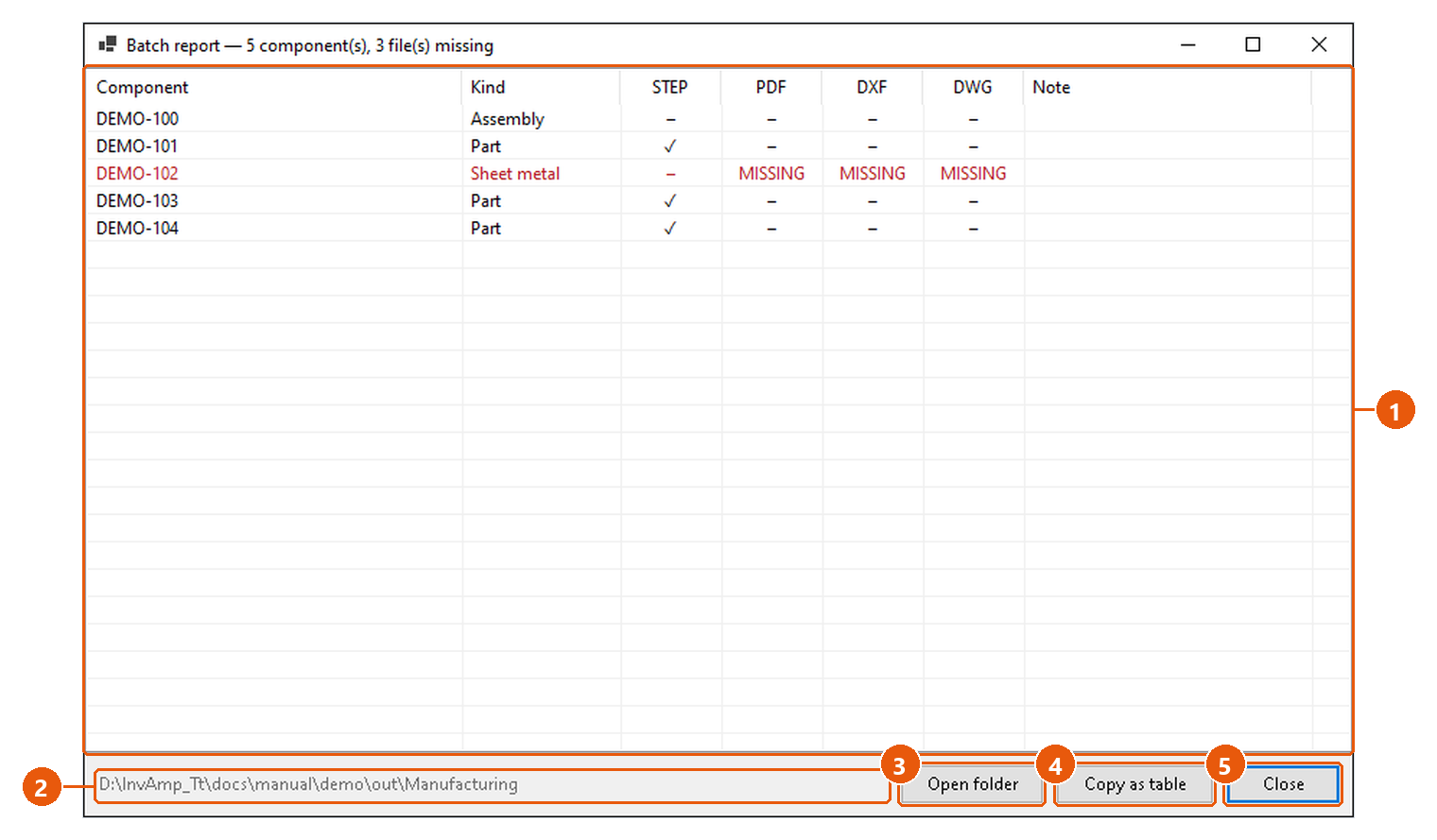Click the STEP checkmark for DEMO-103
Screen dimensions: 1437x840
click(670, 201)
